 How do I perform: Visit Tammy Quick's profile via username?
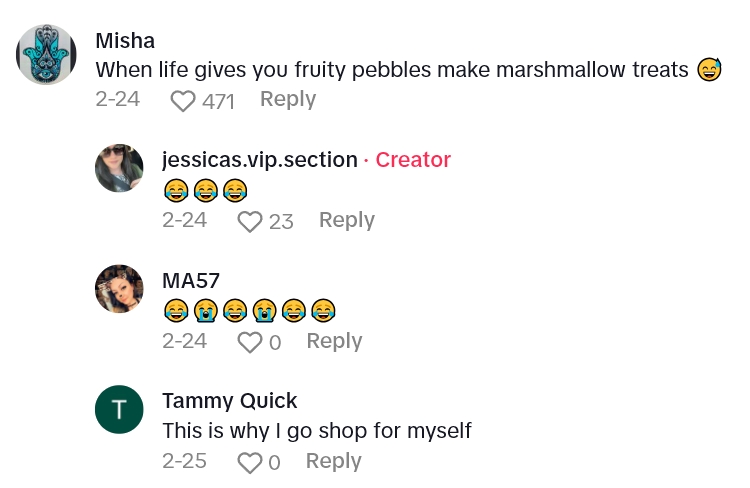click(229, 401)
